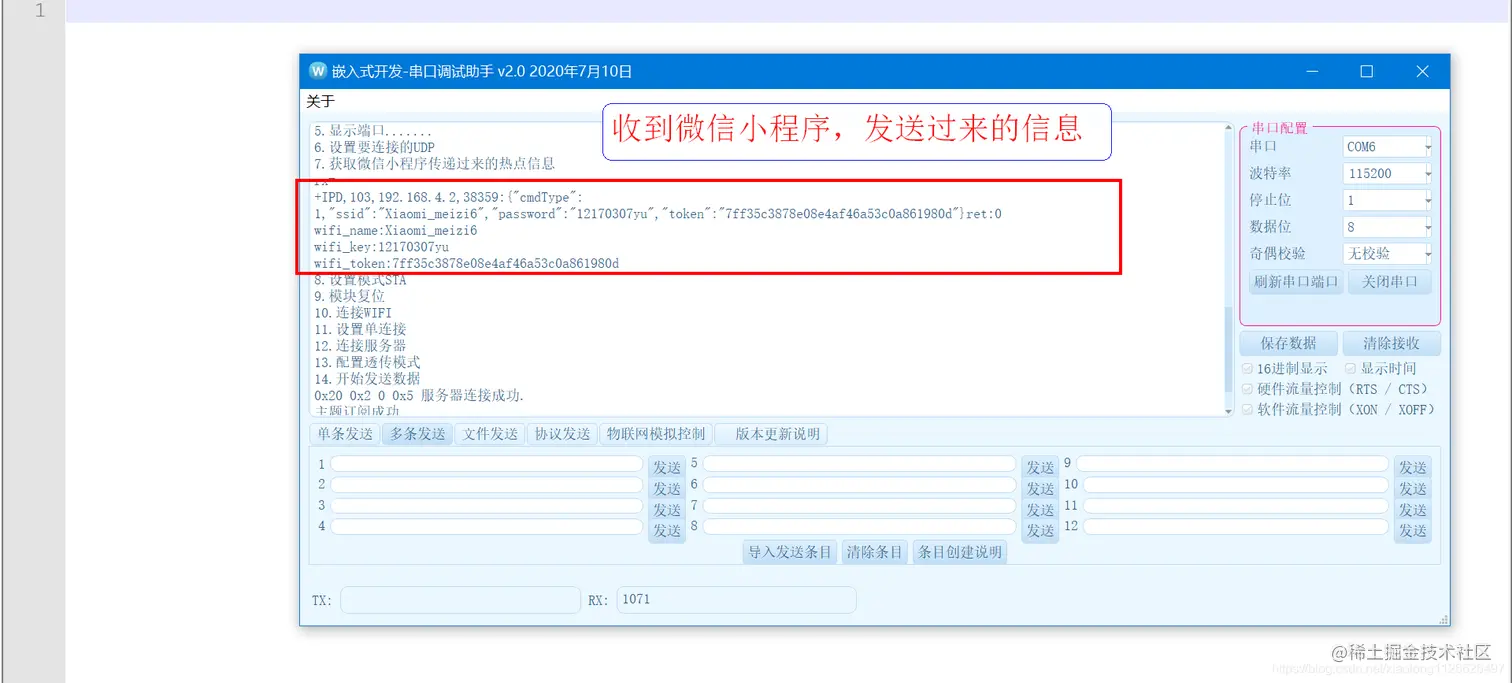Click 发送 button for entry 12

point(1413,531)
